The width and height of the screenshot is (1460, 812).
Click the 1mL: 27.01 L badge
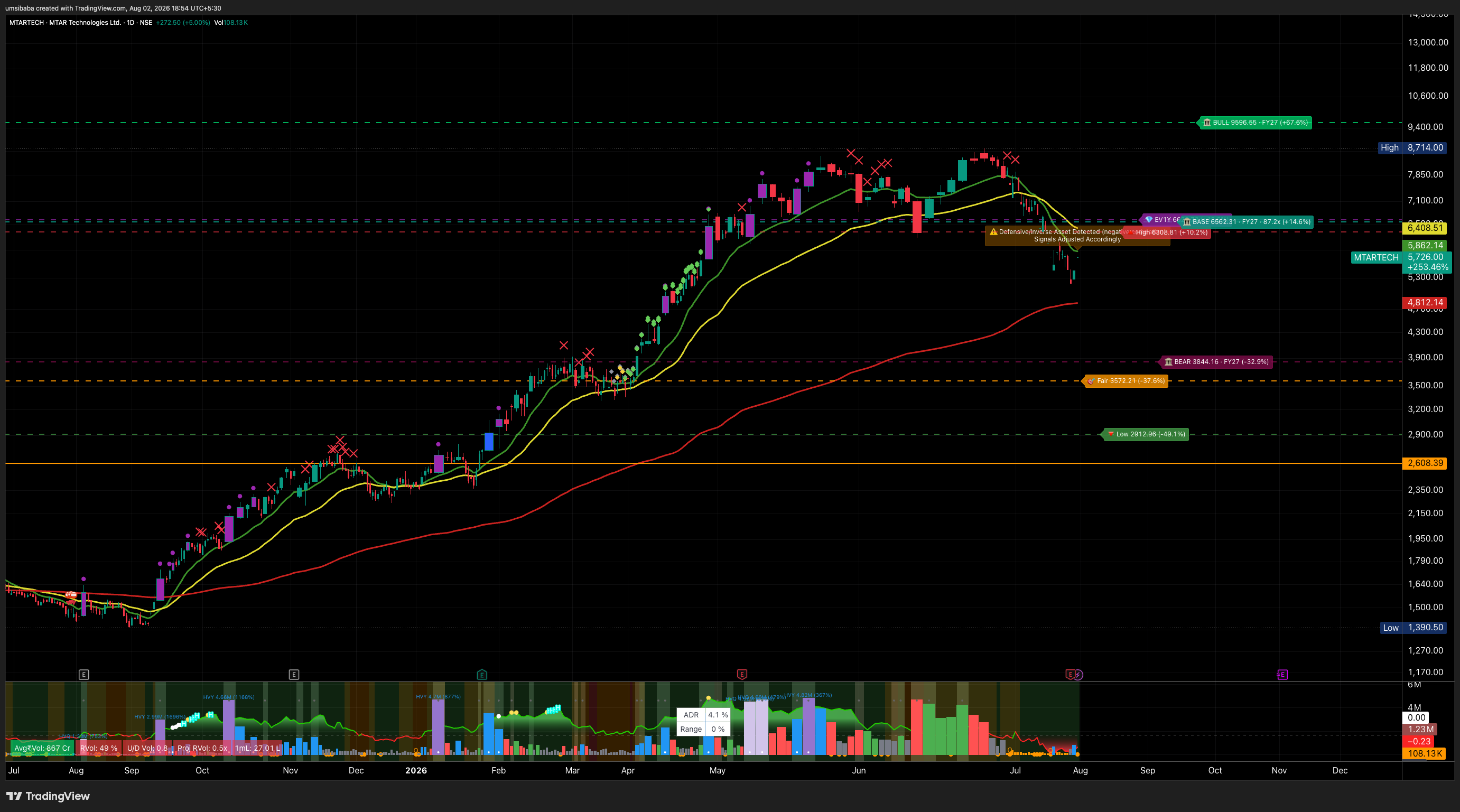point(257,748)
